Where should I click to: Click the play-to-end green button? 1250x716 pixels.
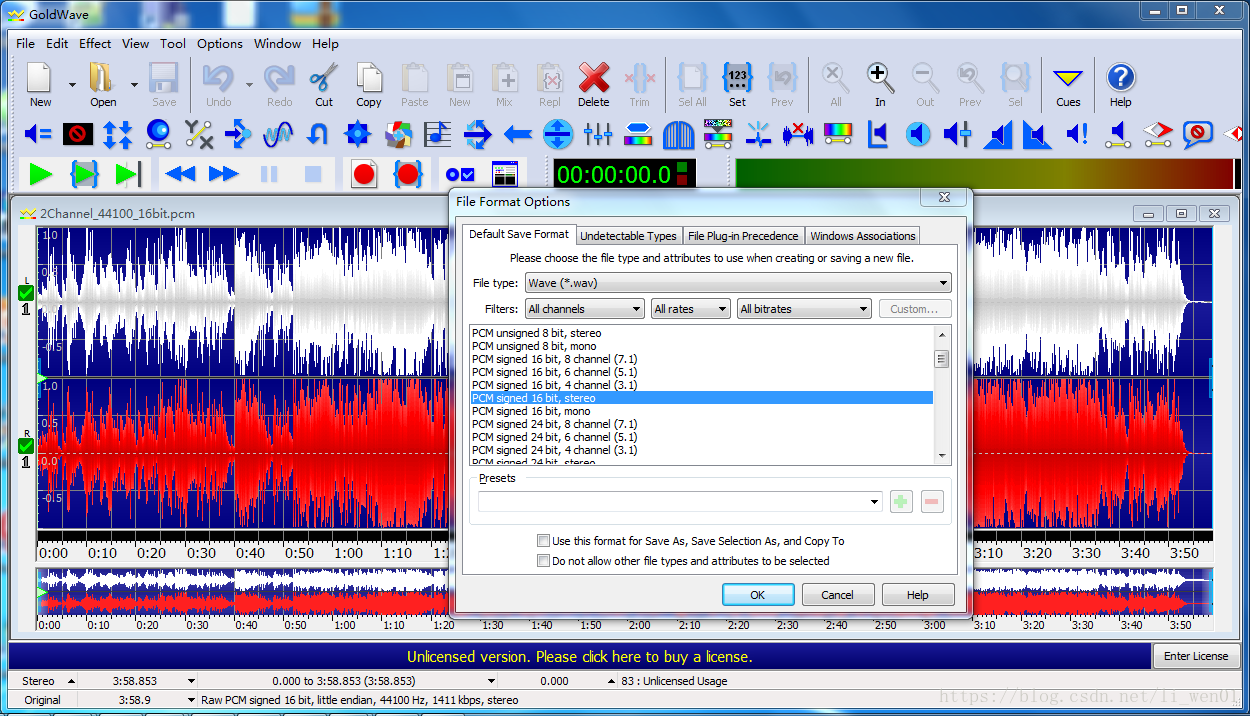coord(128,174)
